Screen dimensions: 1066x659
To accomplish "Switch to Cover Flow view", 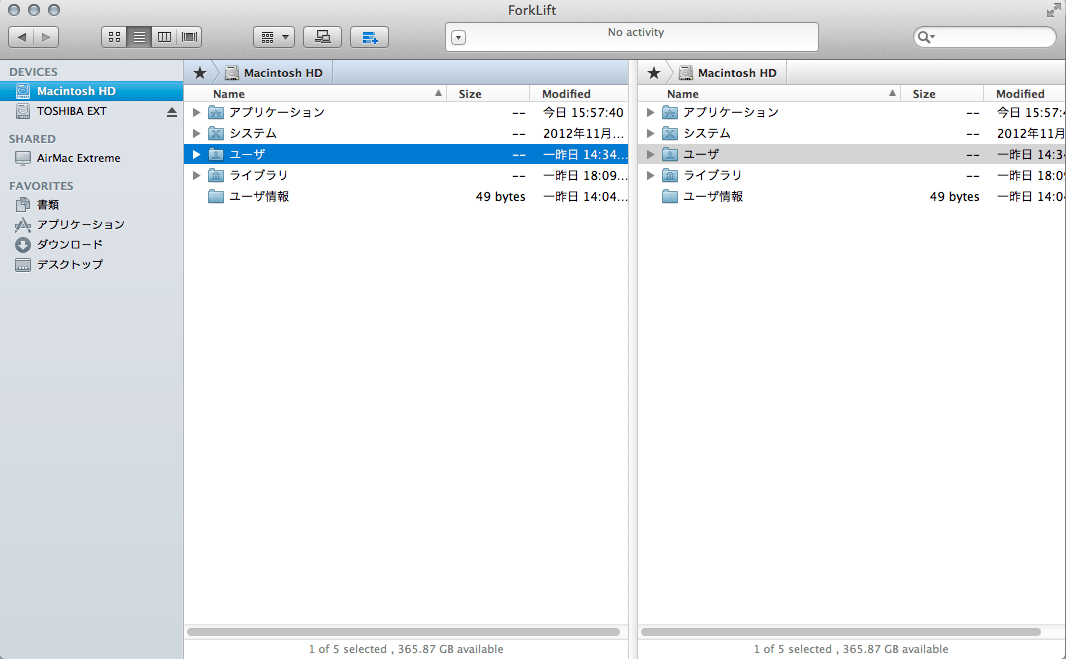I will coord(189,37).
